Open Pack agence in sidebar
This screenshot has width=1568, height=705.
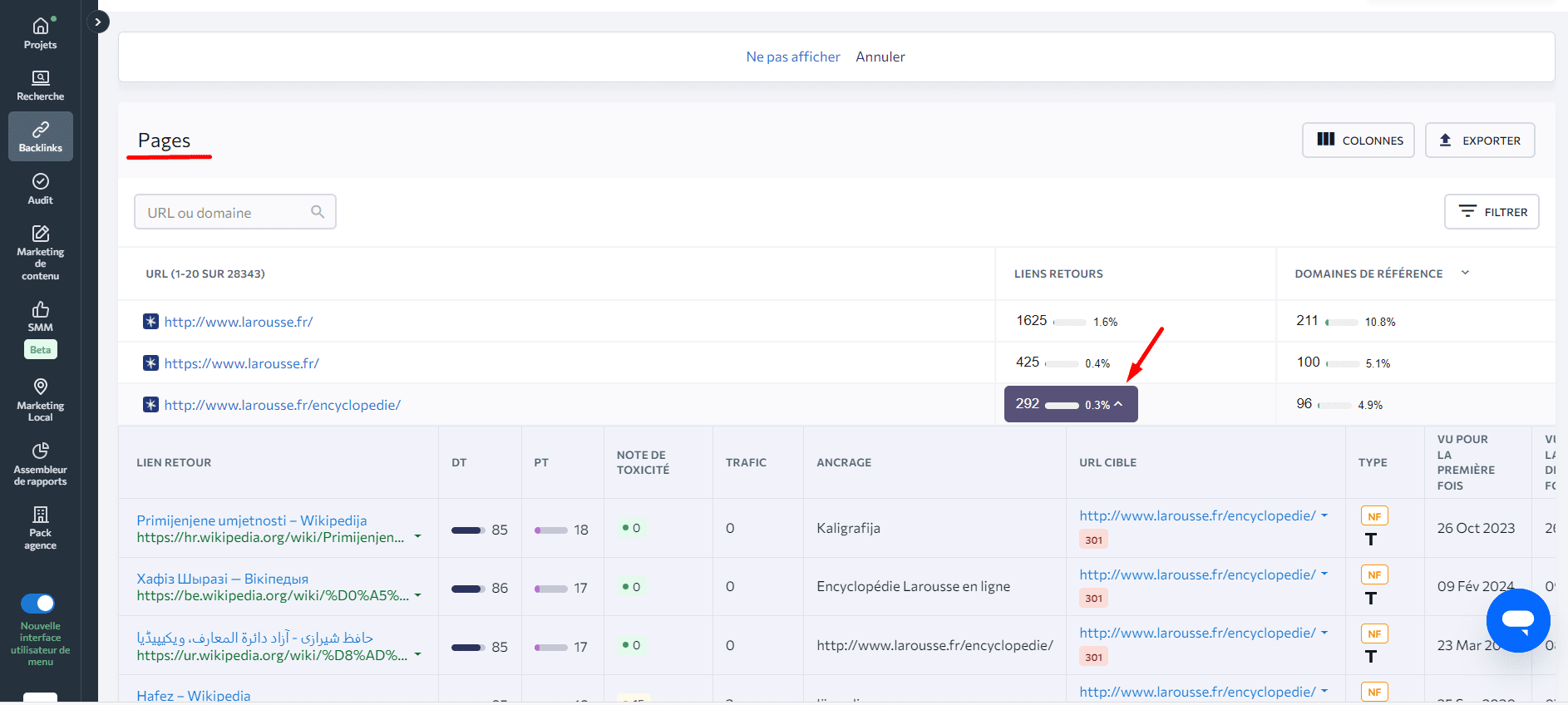coord(40,528)
